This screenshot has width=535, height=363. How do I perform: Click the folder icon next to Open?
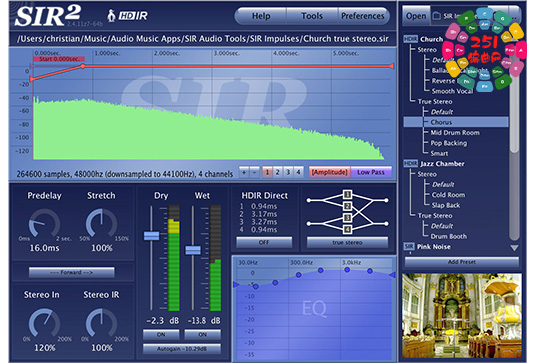(x=436, y=16)
